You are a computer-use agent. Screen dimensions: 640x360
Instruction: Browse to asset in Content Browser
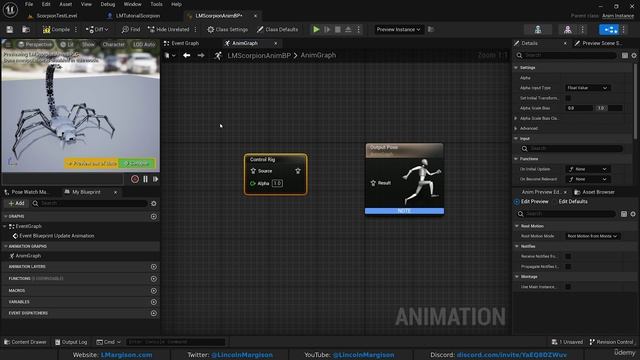[26, 29]
